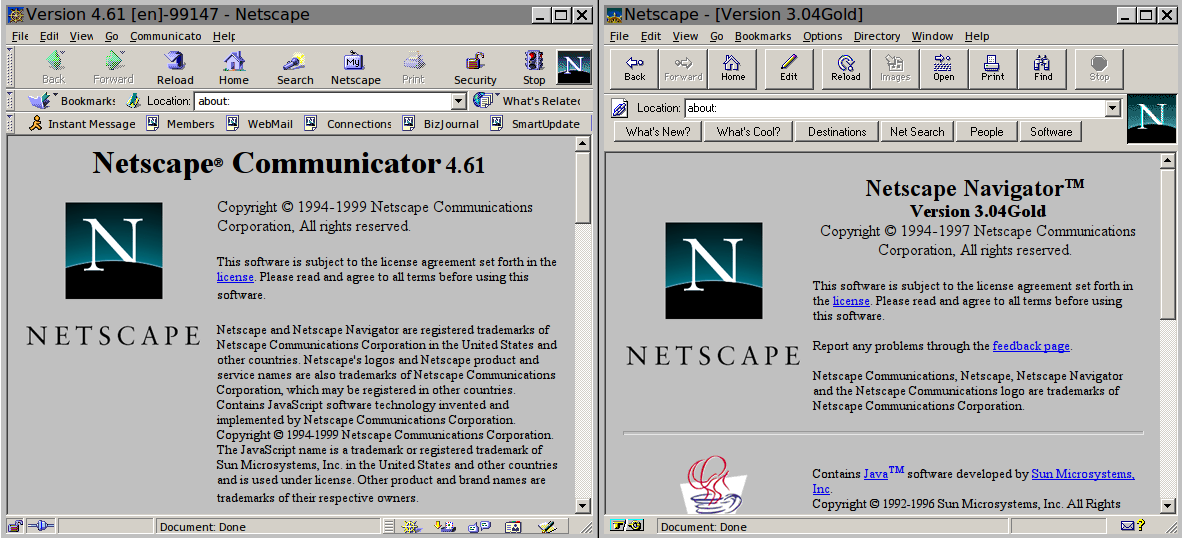Click the Netscape N throbber in Communicator 4.61

tap(574, 67)
